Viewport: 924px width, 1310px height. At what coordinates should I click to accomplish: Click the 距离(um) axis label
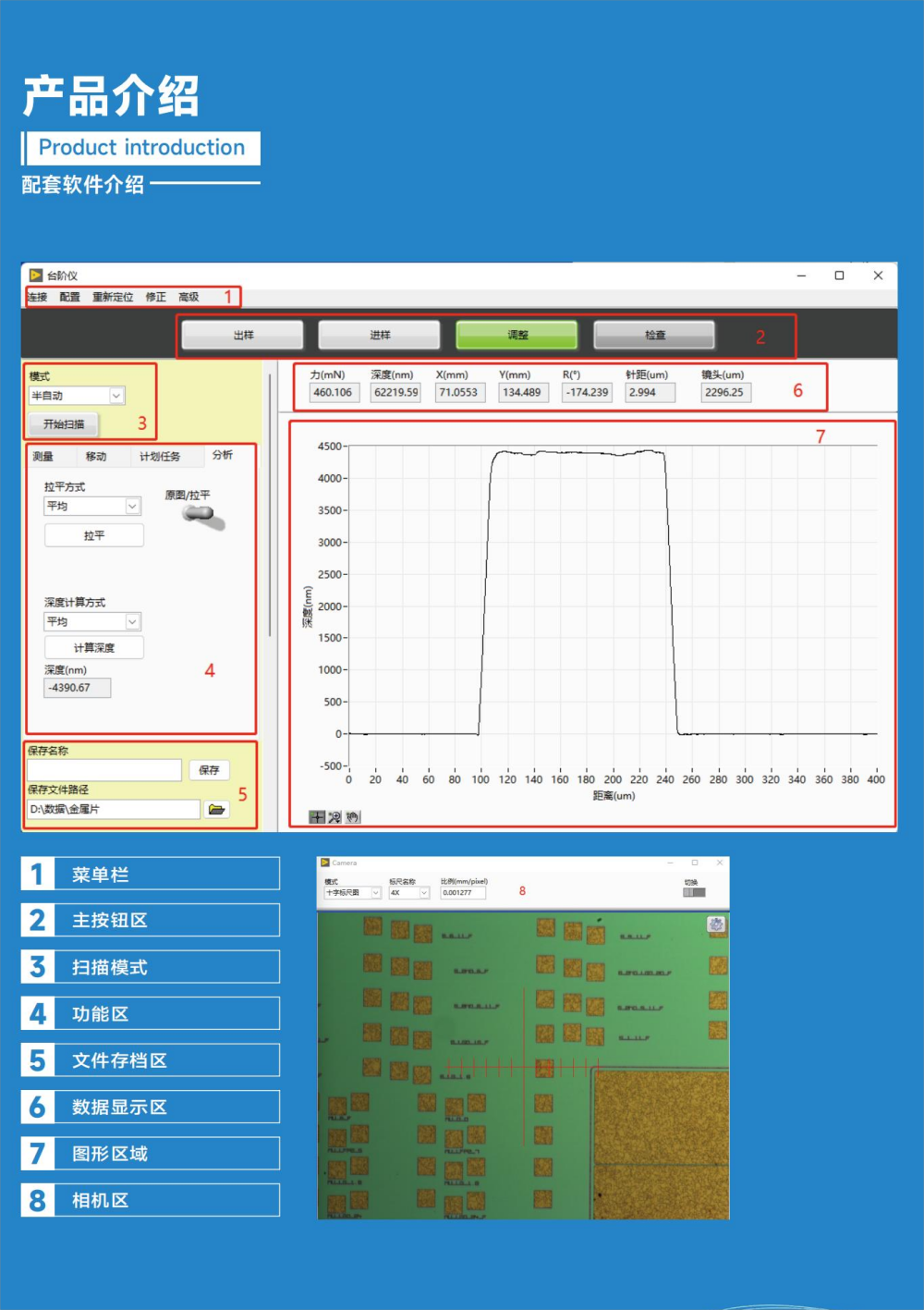click(614, 796)
